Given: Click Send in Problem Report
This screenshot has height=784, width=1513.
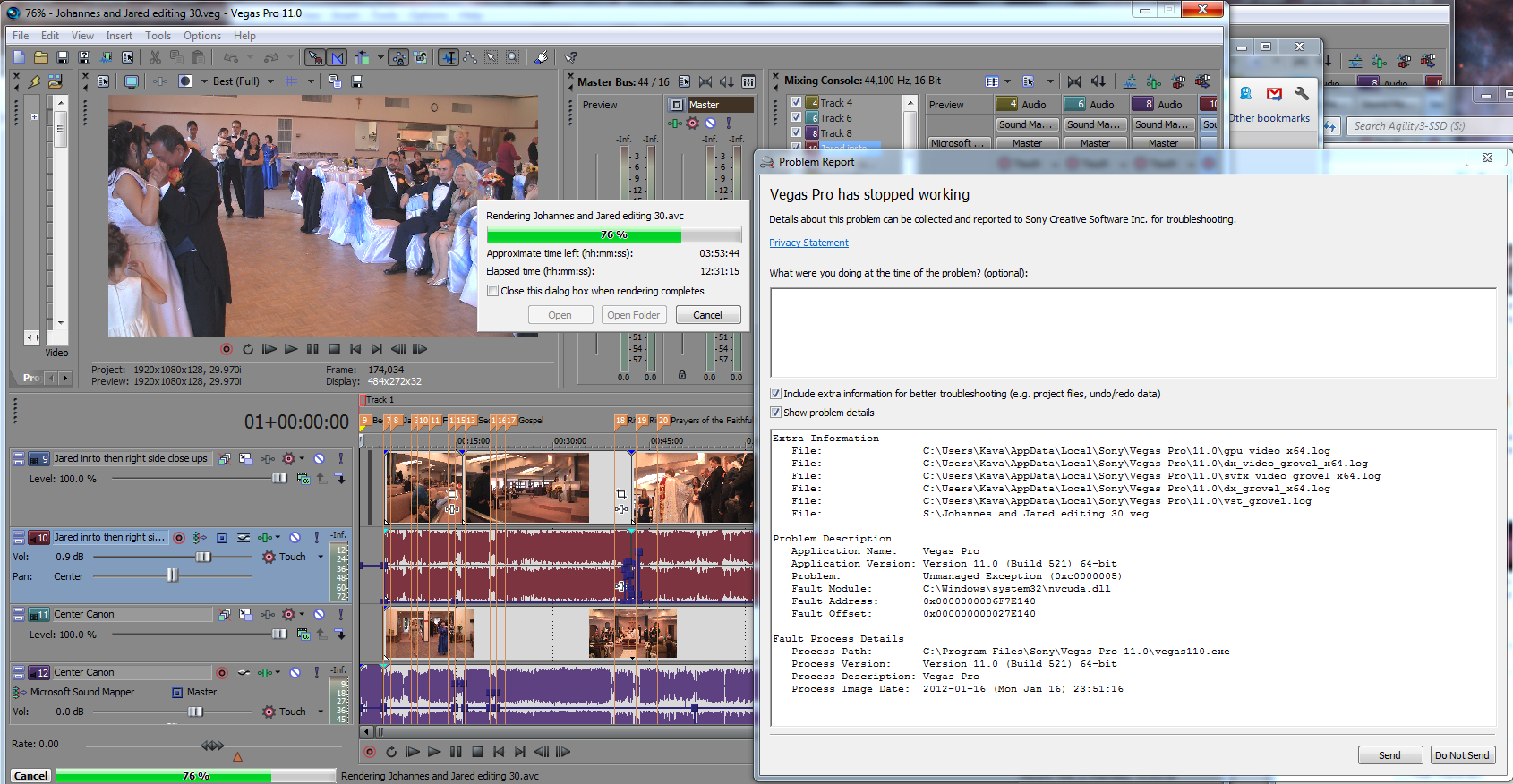Looking at the screenshot, I should point(1389,755).
